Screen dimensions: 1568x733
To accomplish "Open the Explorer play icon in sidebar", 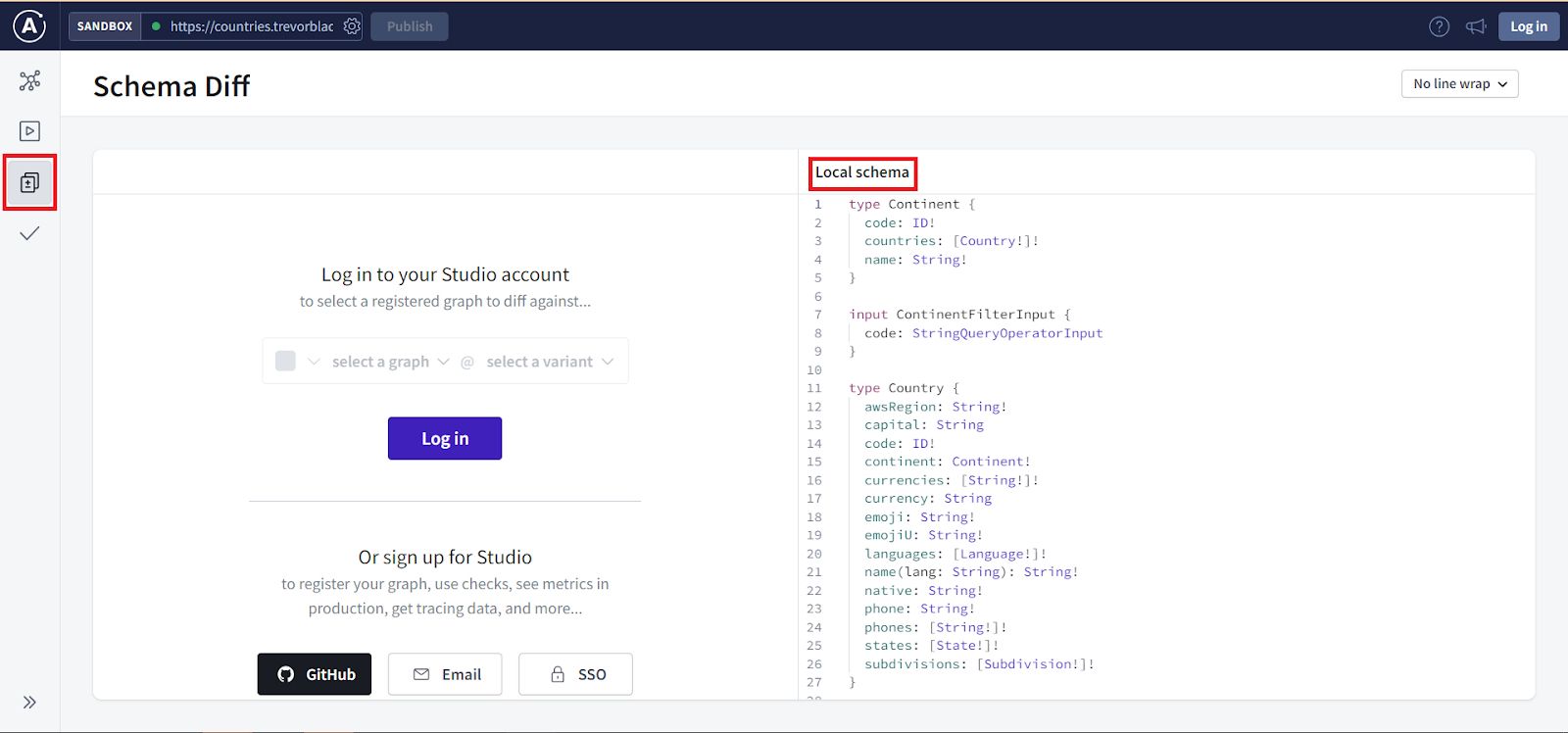I will pos(29,131).
